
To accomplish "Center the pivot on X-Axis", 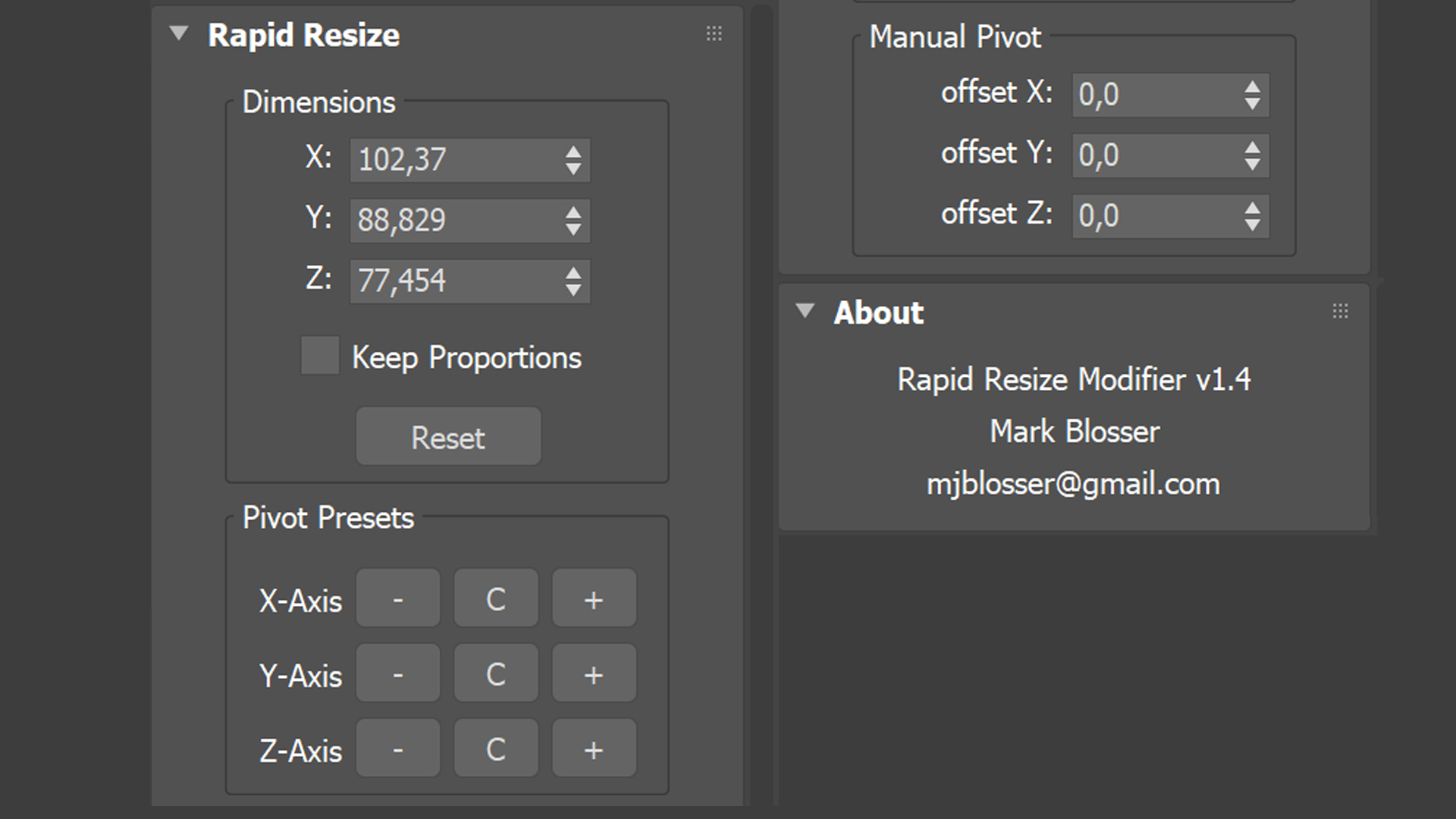I will (496, 598).
